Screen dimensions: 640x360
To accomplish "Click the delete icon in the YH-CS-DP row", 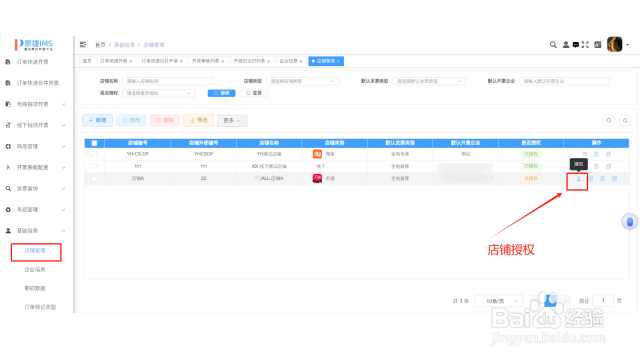I will point(596,154).
